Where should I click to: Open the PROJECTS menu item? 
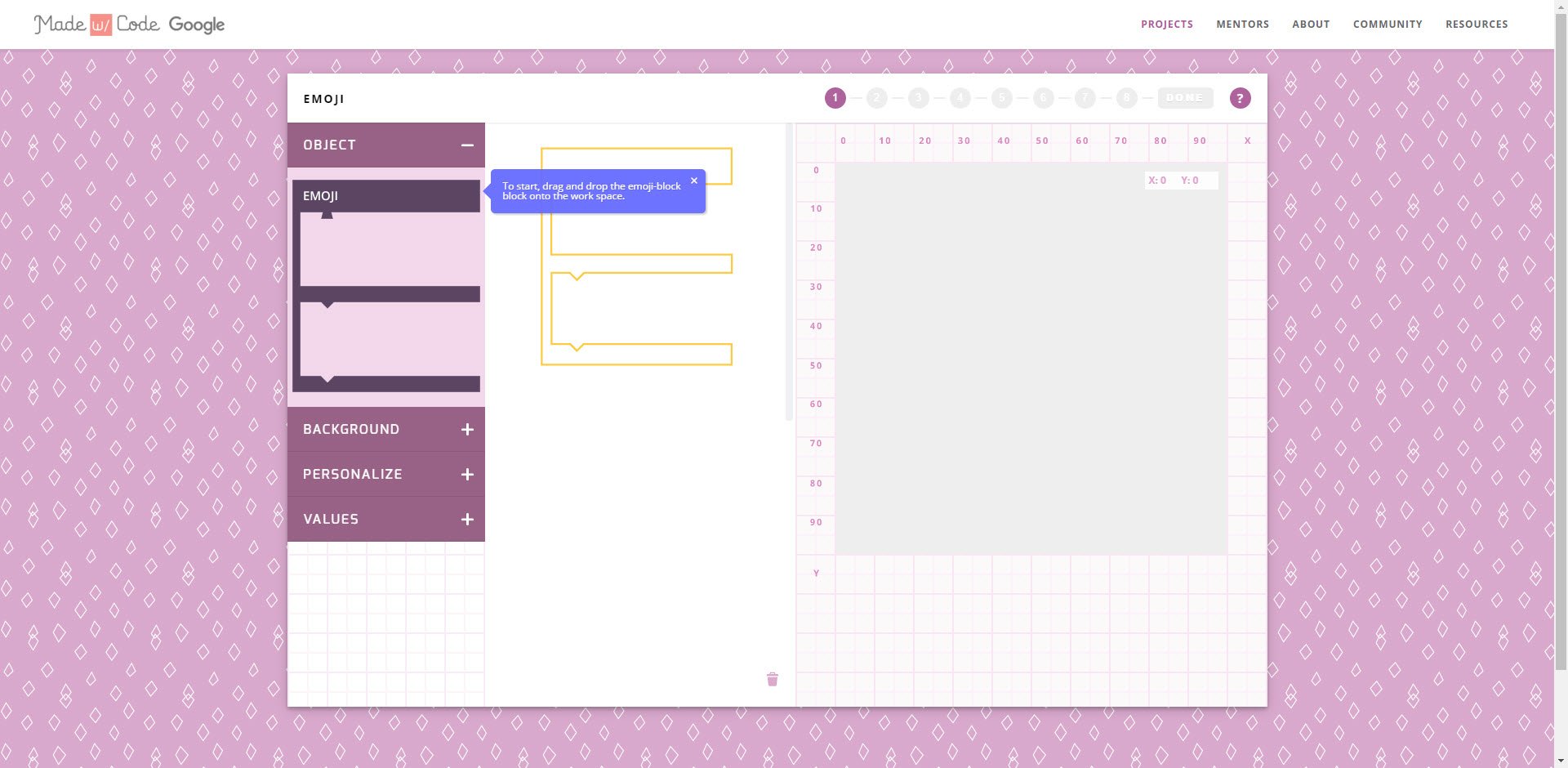click(1167, 25)
